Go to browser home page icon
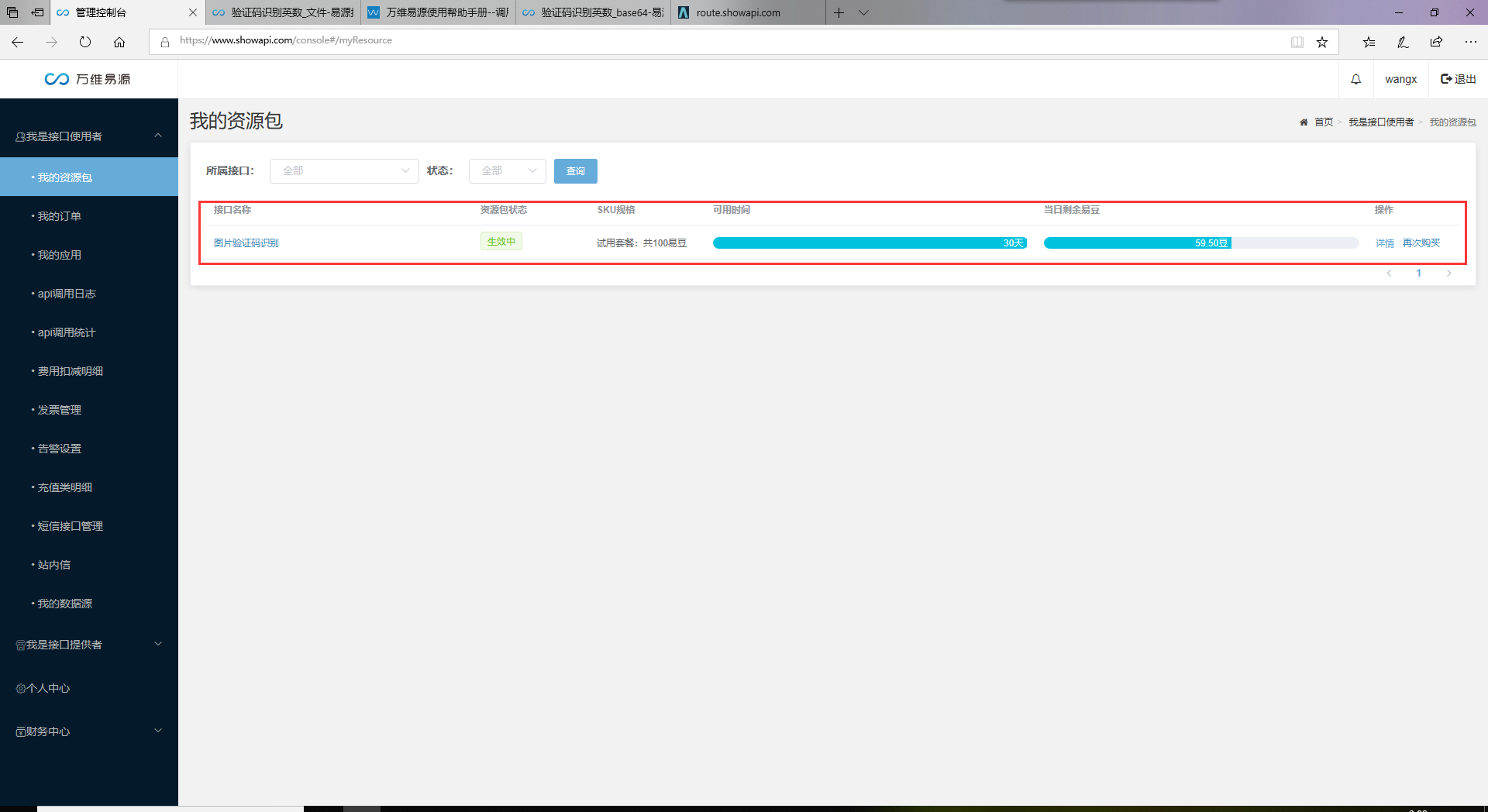The image size is (1488, 812). click(119, 42)
